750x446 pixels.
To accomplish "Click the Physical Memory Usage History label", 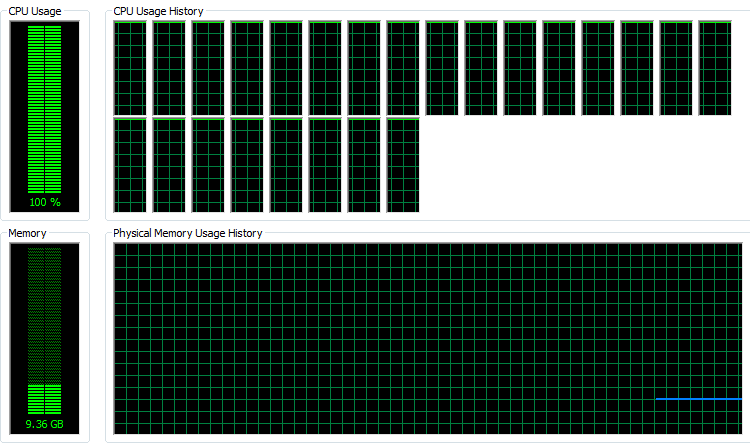I will coord(188,233).
